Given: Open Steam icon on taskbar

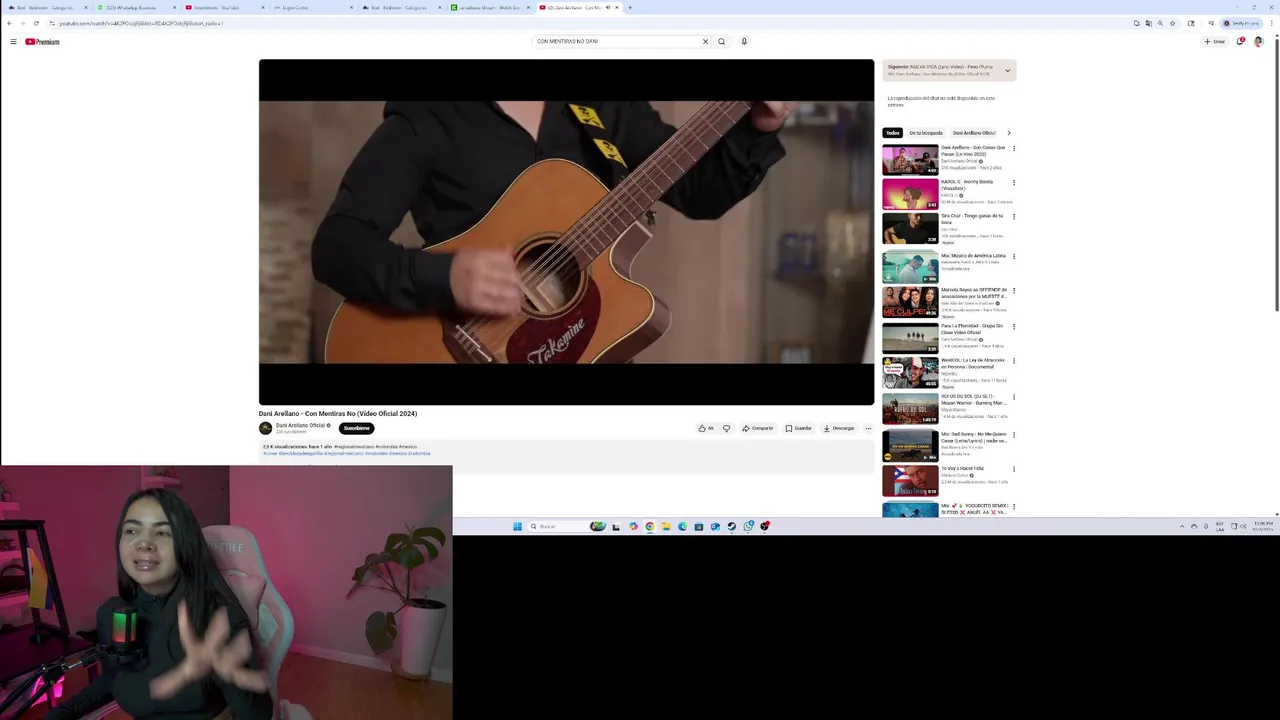Looking at the screenshot, I should click(x=731, y=526).
